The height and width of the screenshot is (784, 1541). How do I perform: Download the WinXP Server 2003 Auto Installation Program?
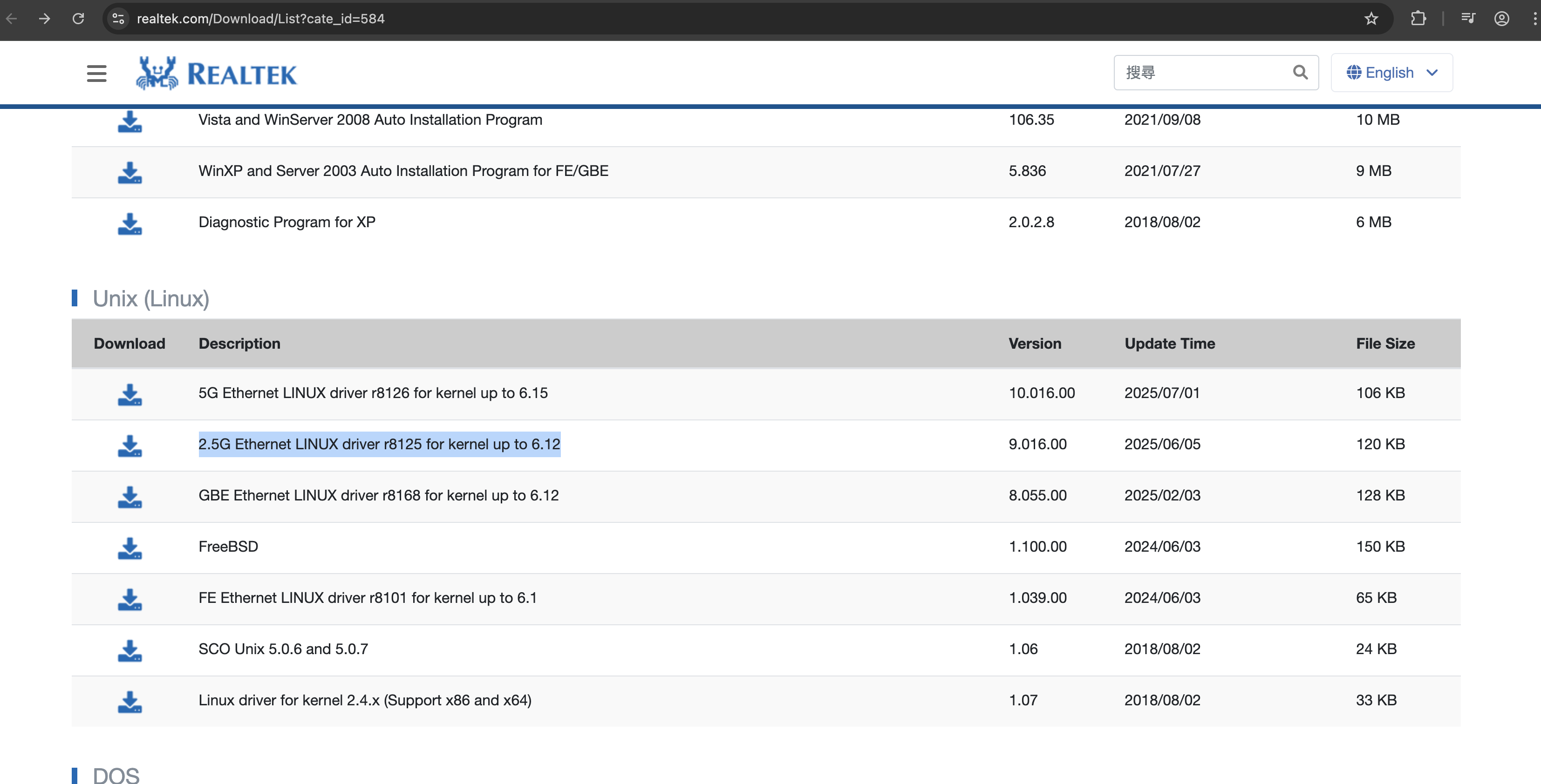point(129,172)
